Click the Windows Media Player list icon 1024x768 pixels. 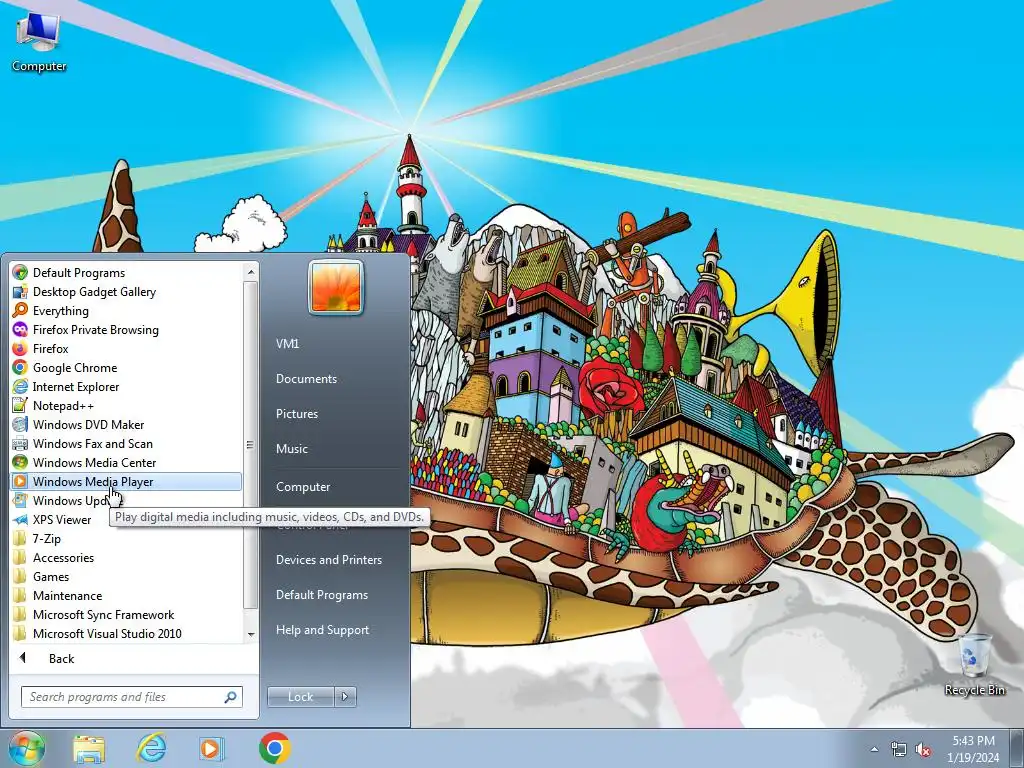[x=20, y=481]
